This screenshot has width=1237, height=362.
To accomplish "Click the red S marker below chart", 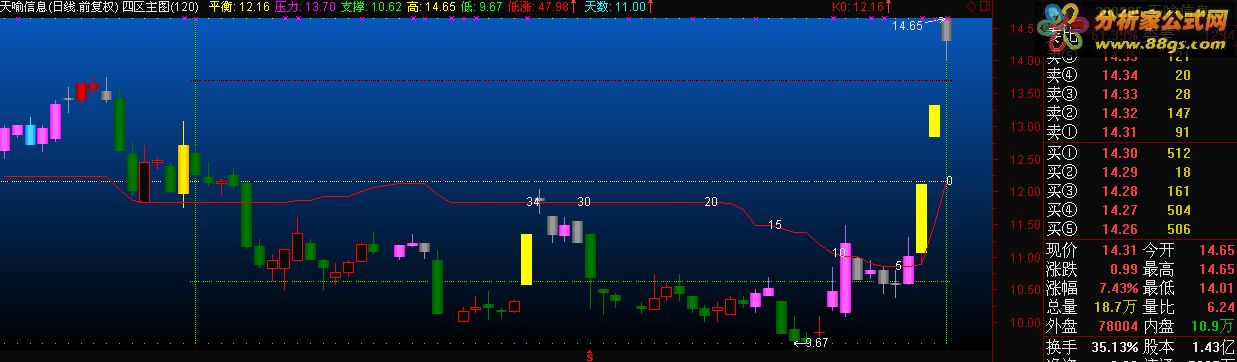I will 590,355.
